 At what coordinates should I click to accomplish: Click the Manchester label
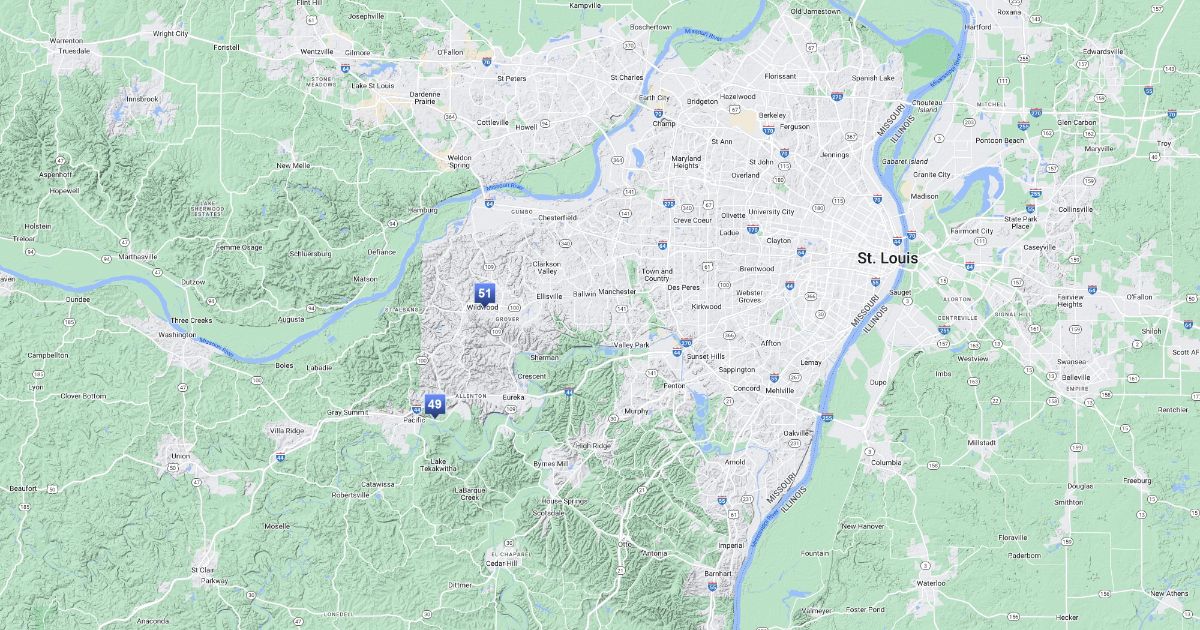tap(617, 291)
